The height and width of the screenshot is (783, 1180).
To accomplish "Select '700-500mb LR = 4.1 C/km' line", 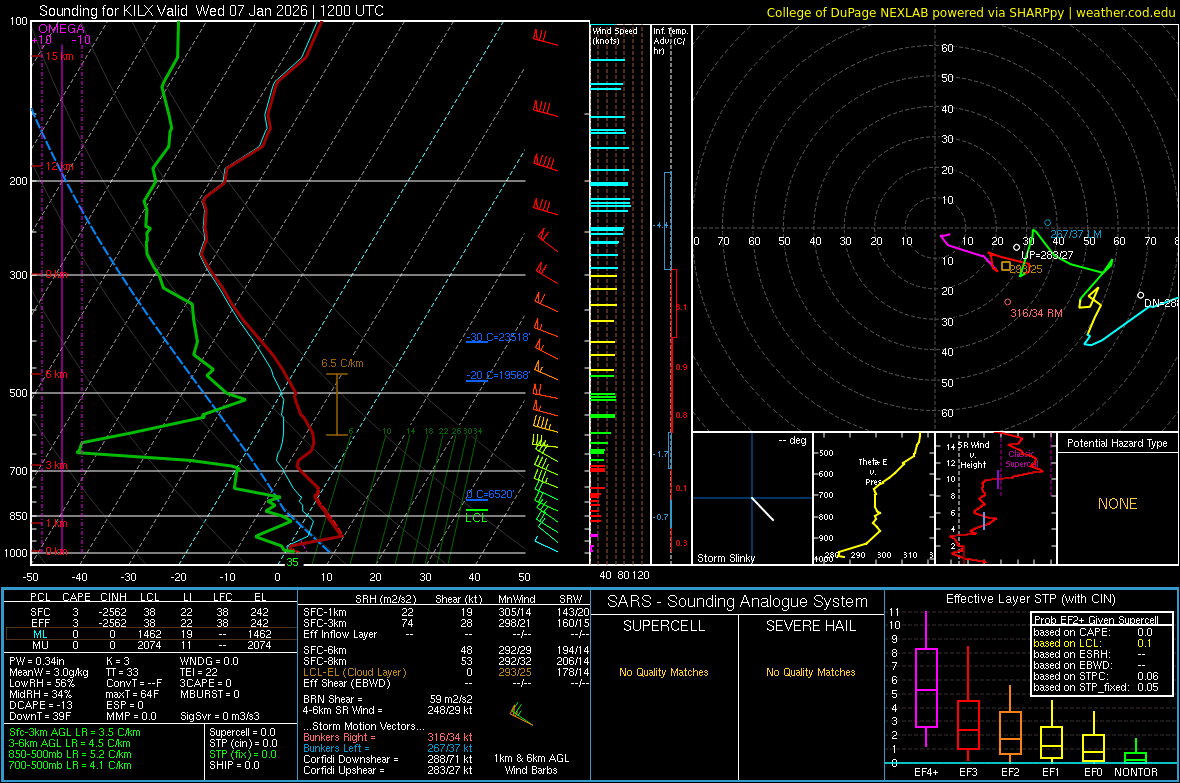I will point(70,765).
